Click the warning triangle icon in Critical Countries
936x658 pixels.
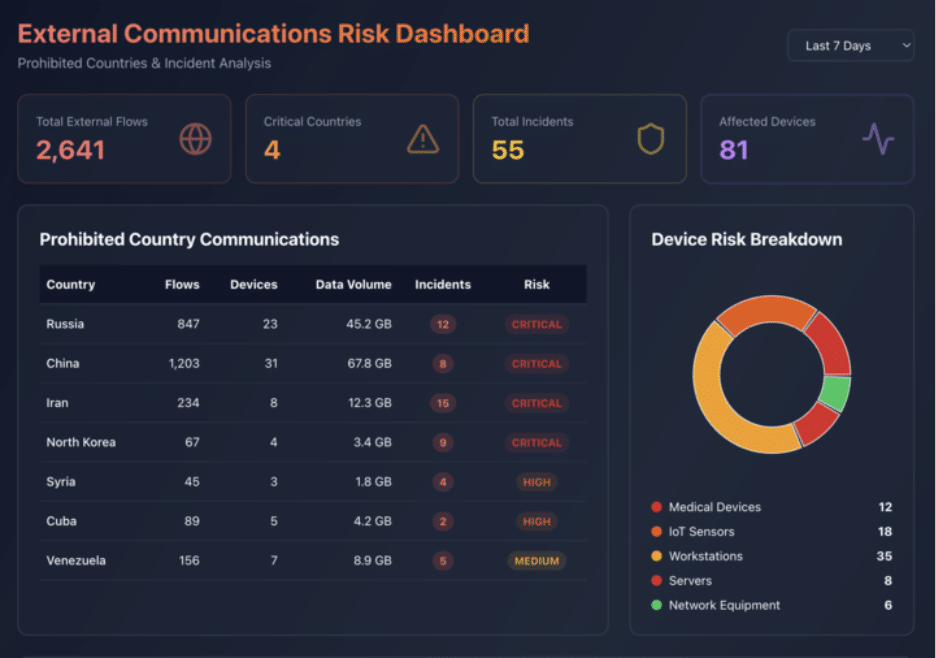coord(423,139)
